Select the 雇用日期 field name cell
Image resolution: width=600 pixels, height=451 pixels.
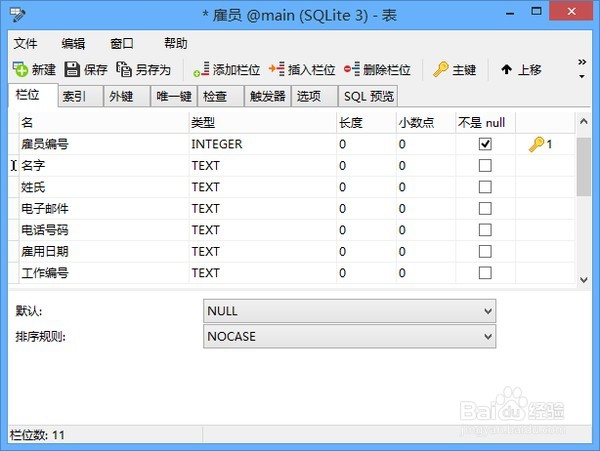[x=104, y=251]
